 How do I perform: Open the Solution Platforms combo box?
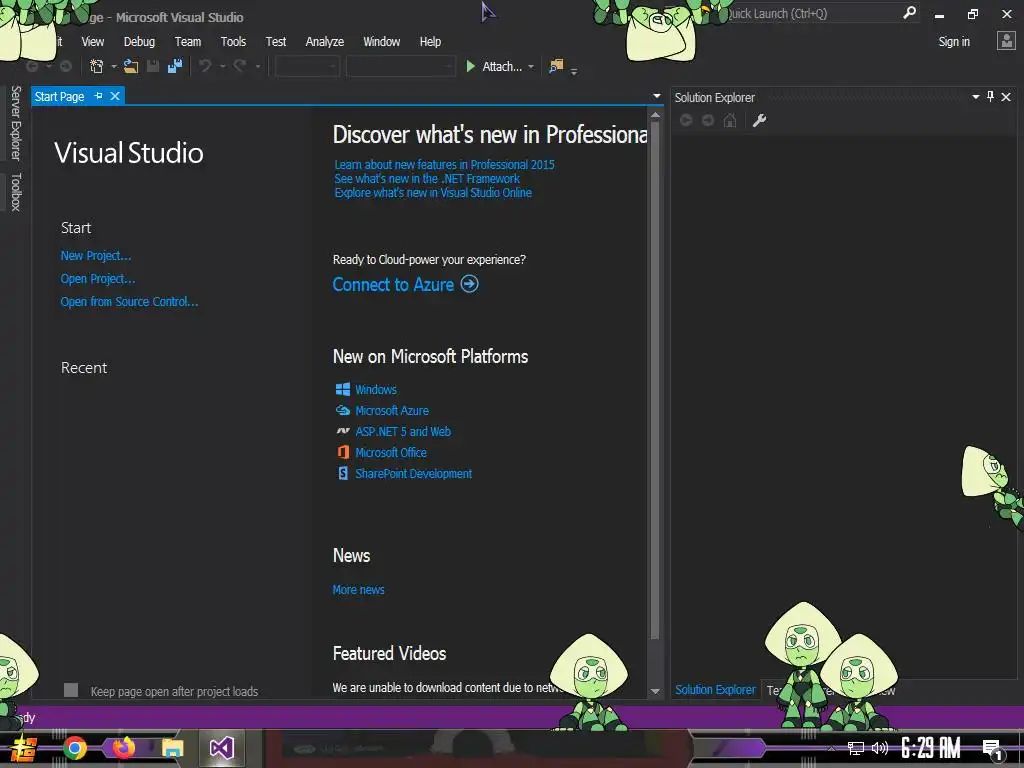[400, 66]
